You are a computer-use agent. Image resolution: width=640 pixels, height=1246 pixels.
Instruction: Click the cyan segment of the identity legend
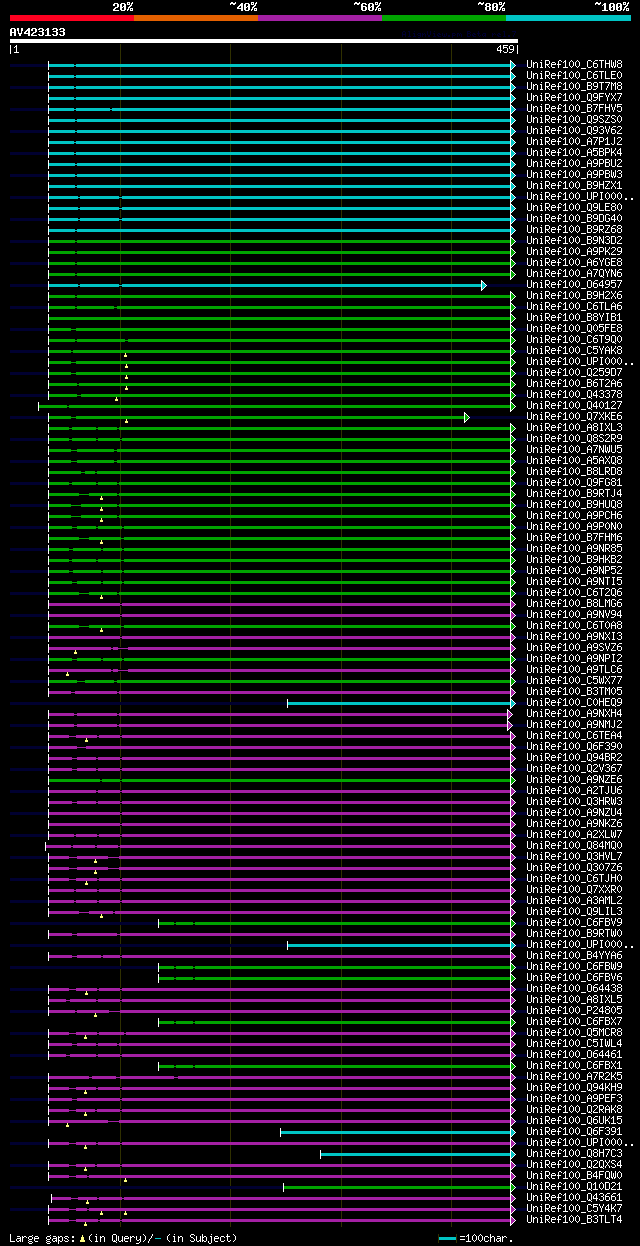[567, 18]
